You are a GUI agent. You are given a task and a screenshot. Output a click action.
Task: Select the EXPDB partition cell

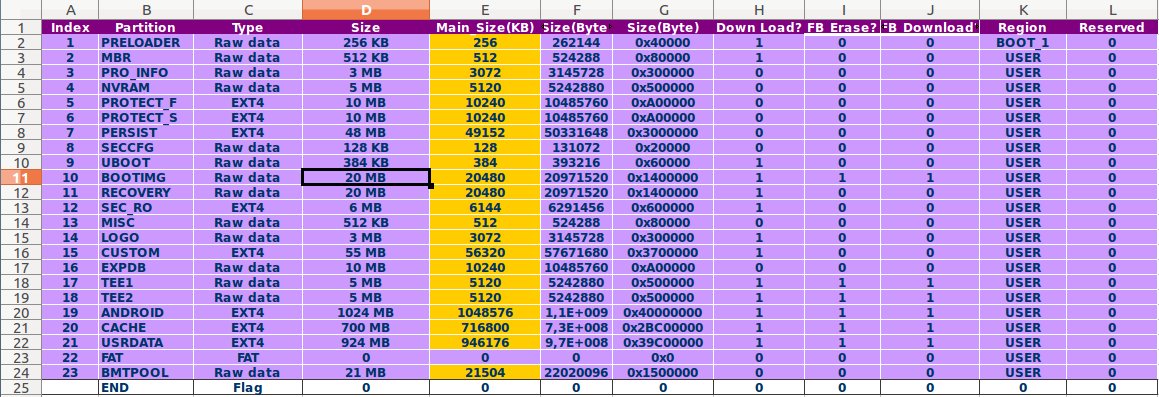tap(146, 268)
